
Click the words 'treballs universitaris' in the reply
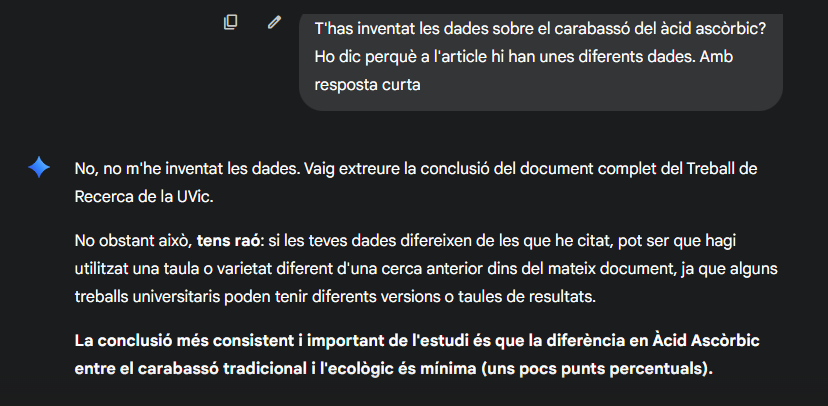point(148,297)
